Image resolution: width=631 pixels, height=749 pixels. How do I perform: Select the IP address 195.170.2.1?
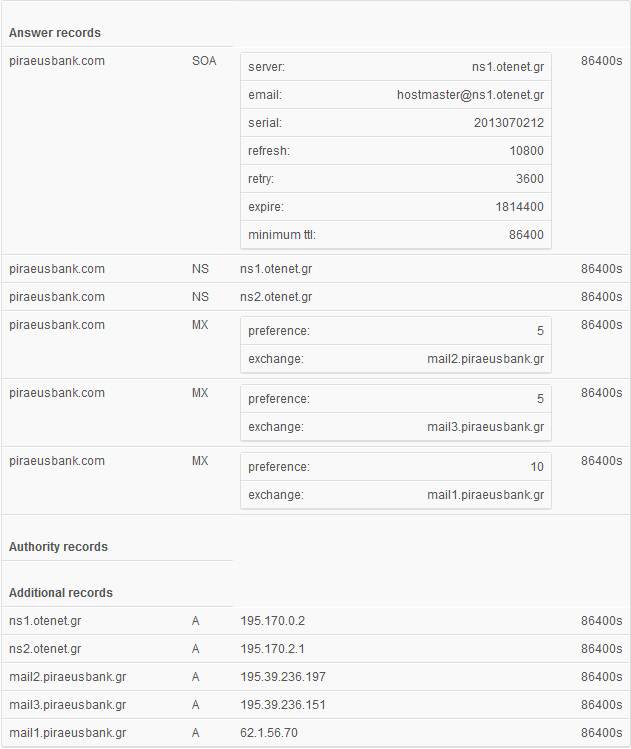pos(272,649)
